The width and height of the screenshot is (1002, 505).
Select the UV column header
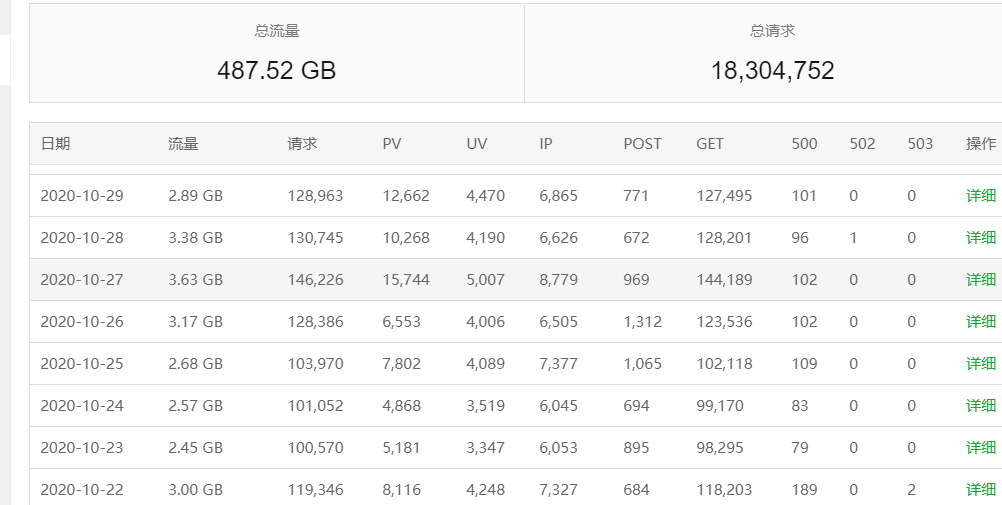click(x=477, y=144)
